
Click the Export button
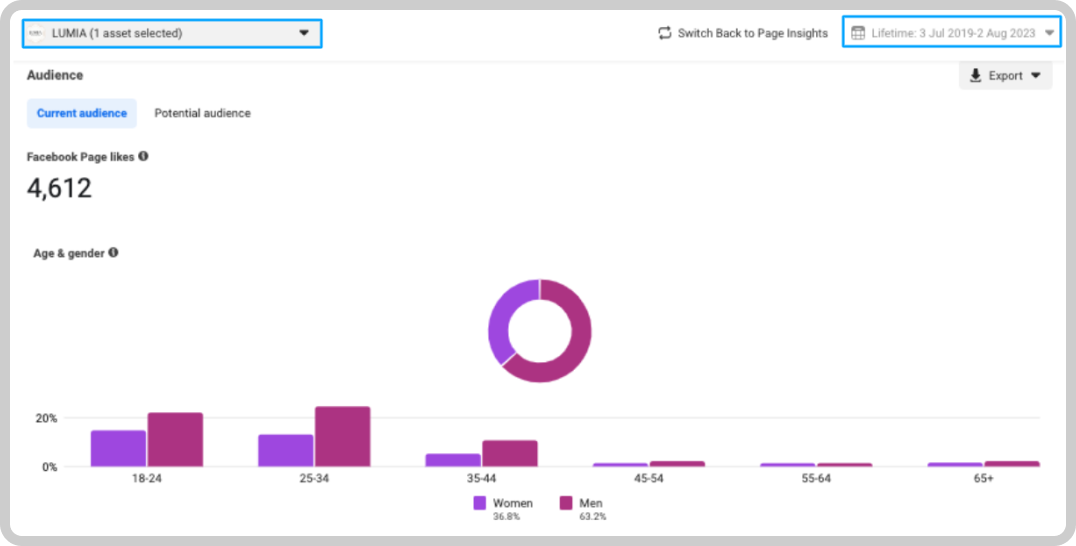(1005, 75)
